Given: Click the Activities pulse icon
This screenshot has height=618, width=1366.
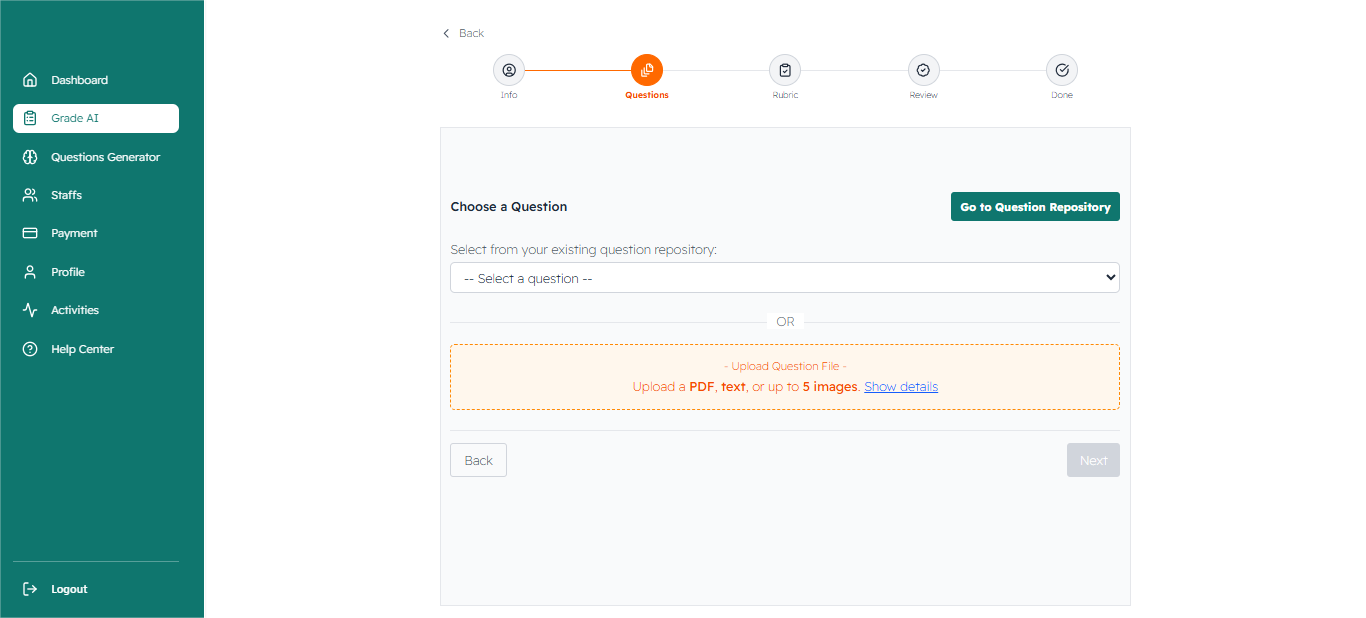Looking at the screenshot, I should 30,310.
